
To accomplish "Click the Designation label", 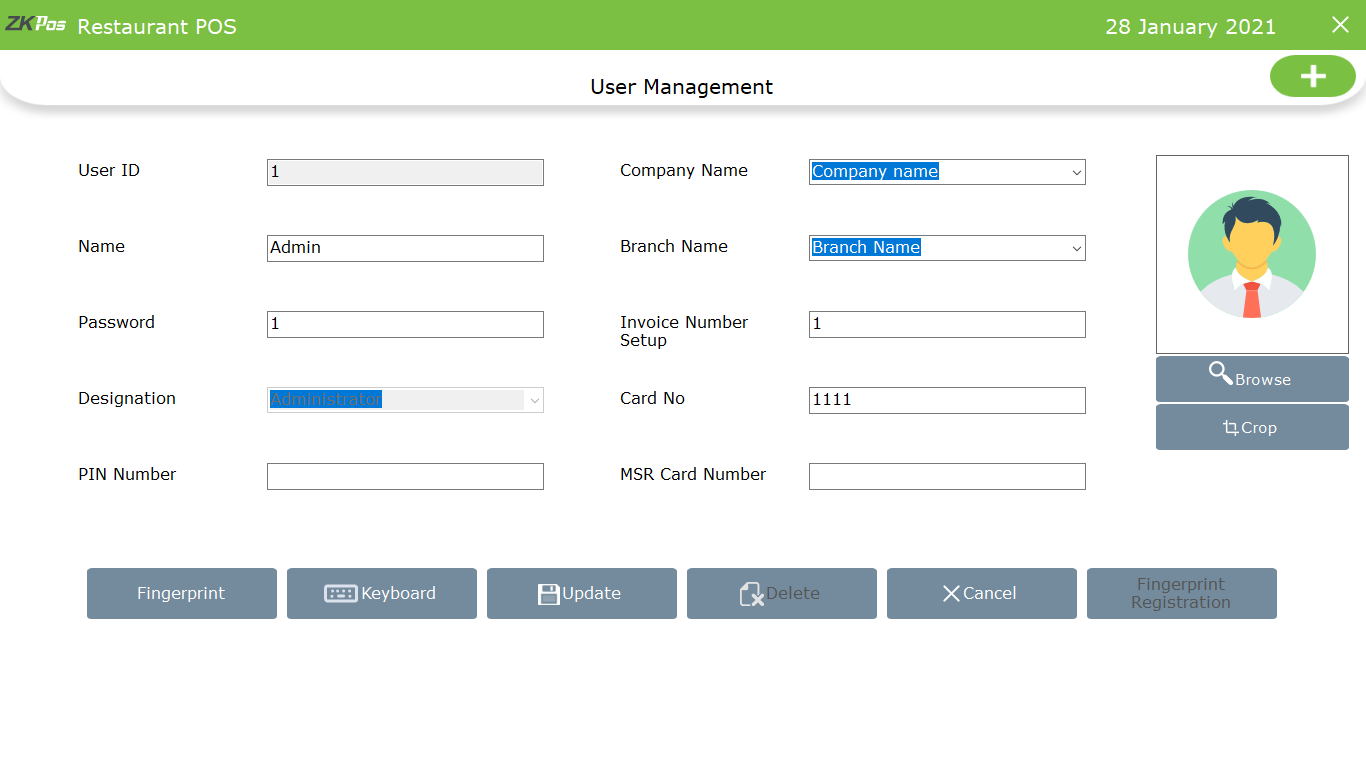I will tap(127, 398).
